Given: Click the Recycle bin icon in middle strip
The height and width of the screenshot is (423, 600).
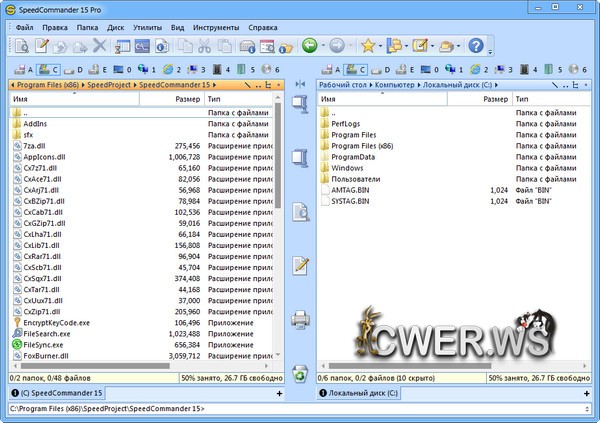Looking at the screenshot, I should [x=300, y=374].
